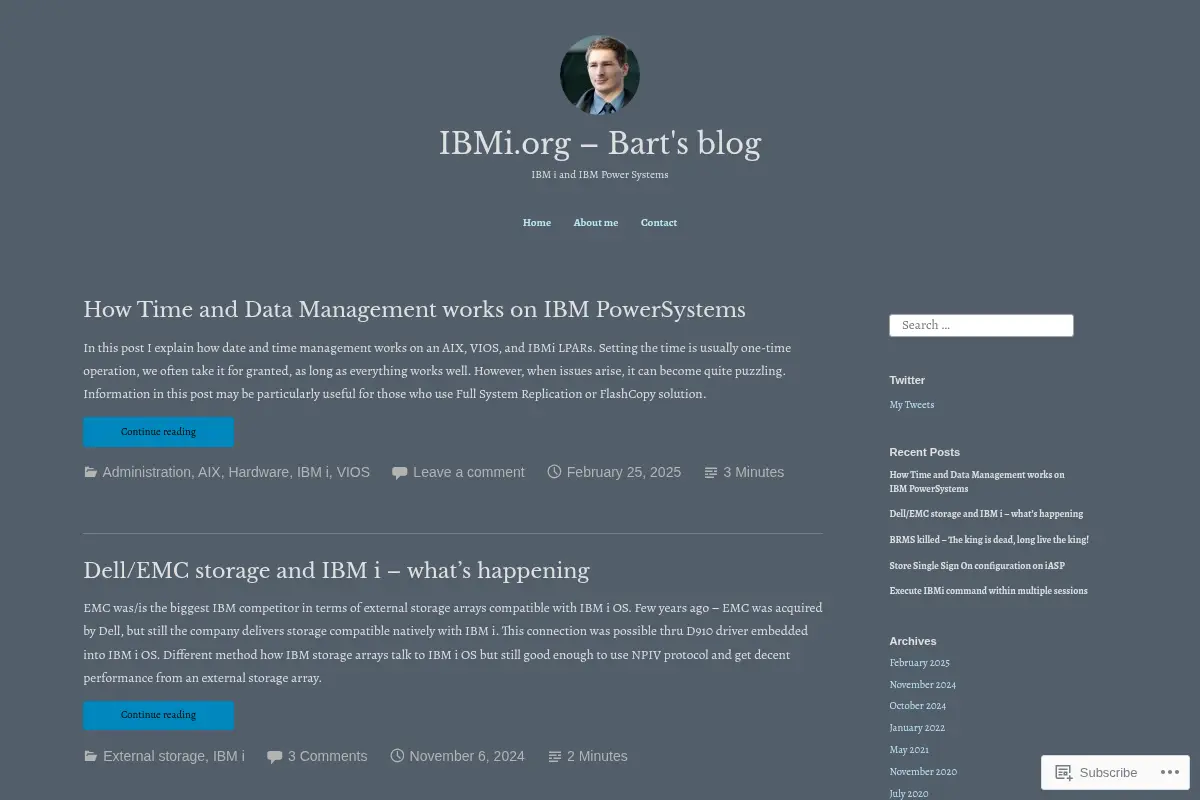Click the Recent Posts widget heading

pos(924,452)
